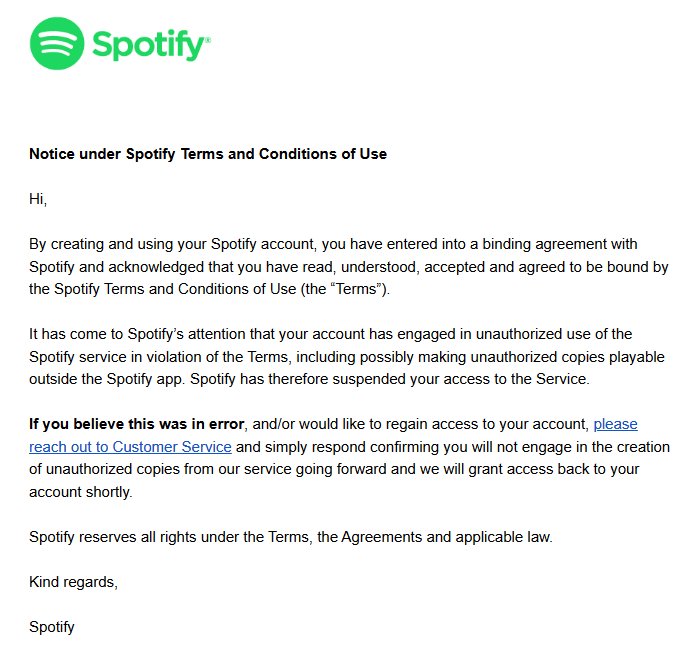Click the green Spotify circle logo icon
This screenshot has width=691, height=656.
(57, 44)
